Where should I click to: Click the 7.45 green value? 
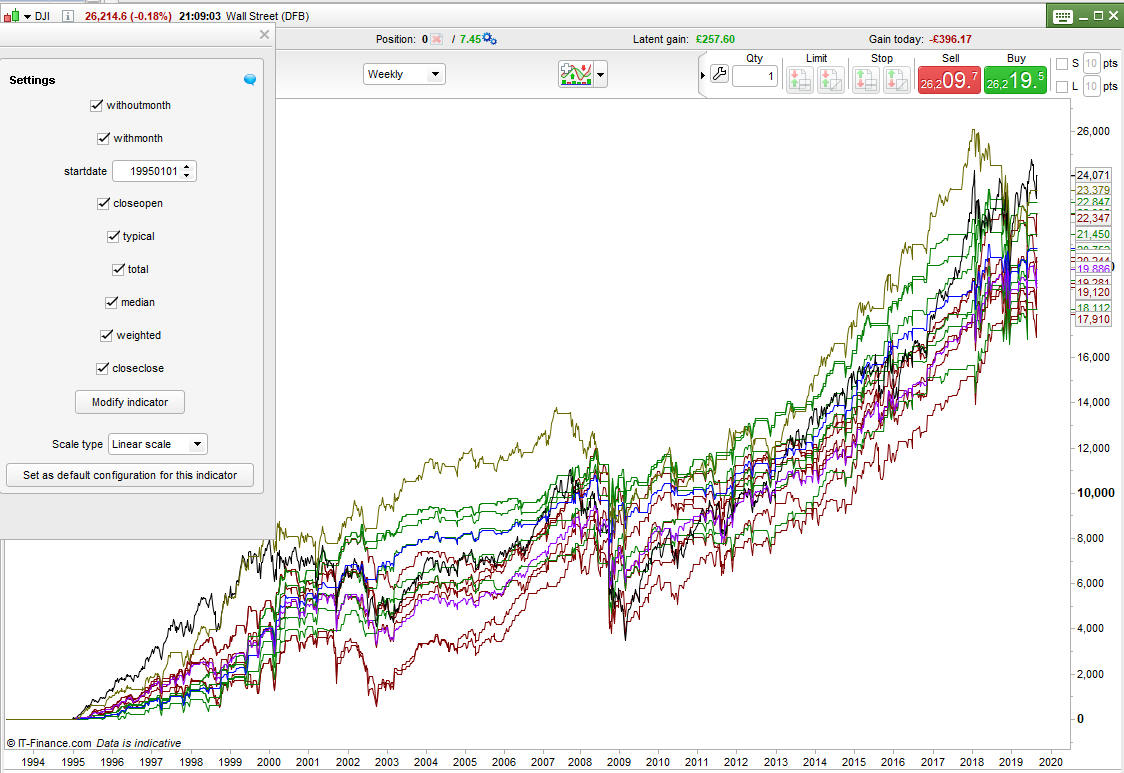click(470, 39)
